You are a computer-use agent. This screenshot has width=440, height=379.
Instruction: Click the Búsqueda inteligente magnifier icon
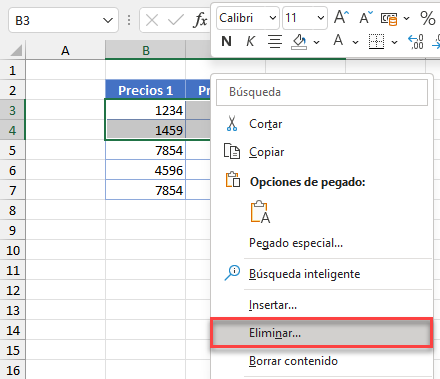click(232, 273)
